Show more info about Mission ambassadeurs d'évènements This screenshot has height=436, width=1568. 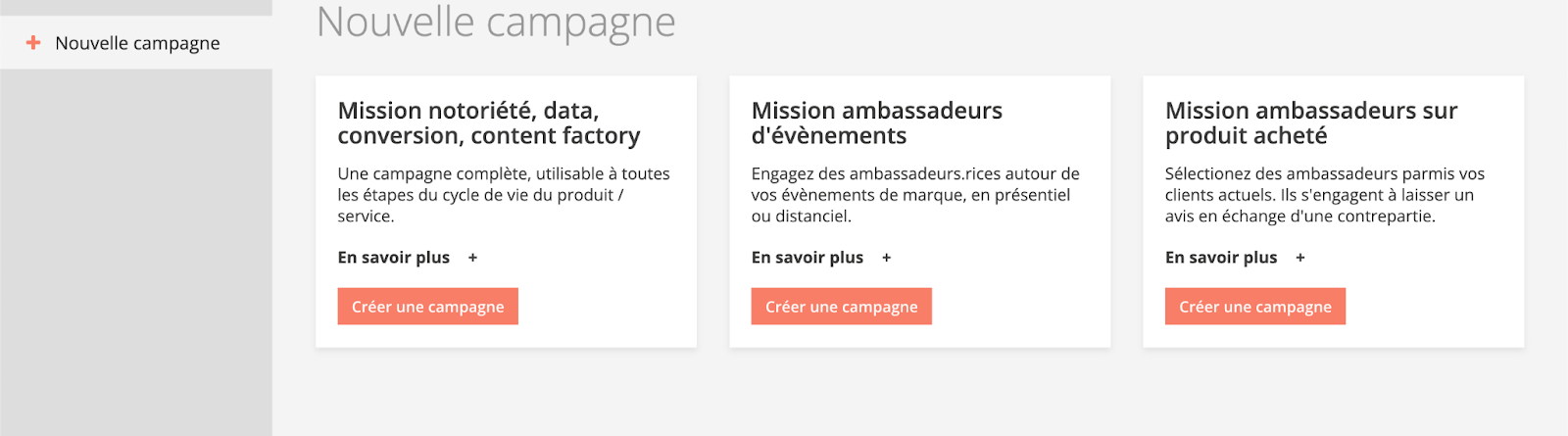pyautogui.click(x=808, y=258)
